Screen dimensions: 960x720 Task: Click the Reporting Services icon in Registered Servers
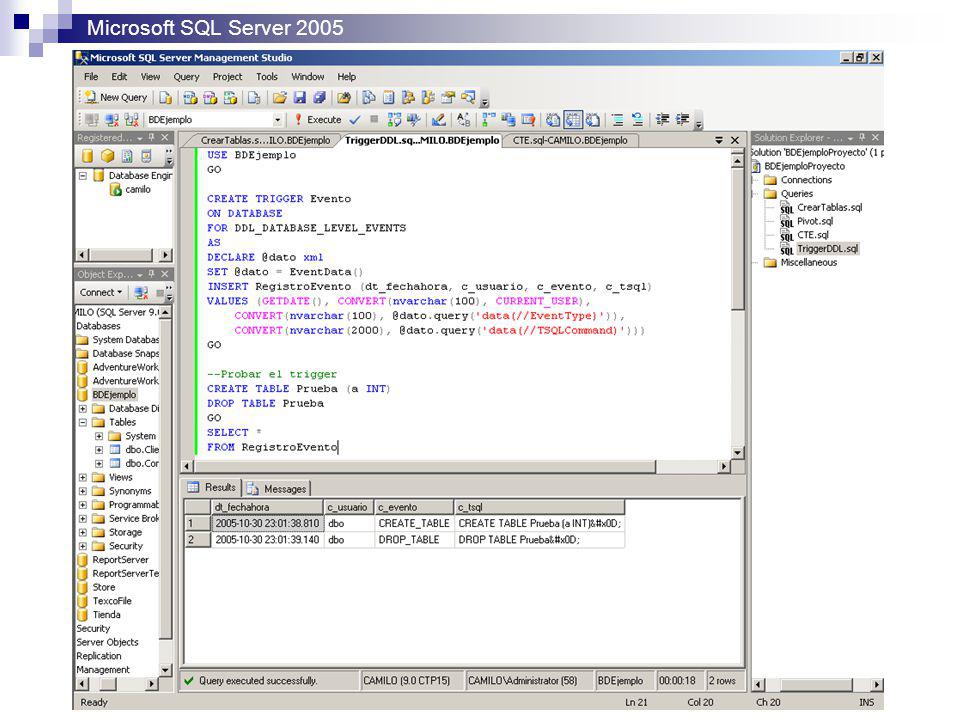point(127,156)
